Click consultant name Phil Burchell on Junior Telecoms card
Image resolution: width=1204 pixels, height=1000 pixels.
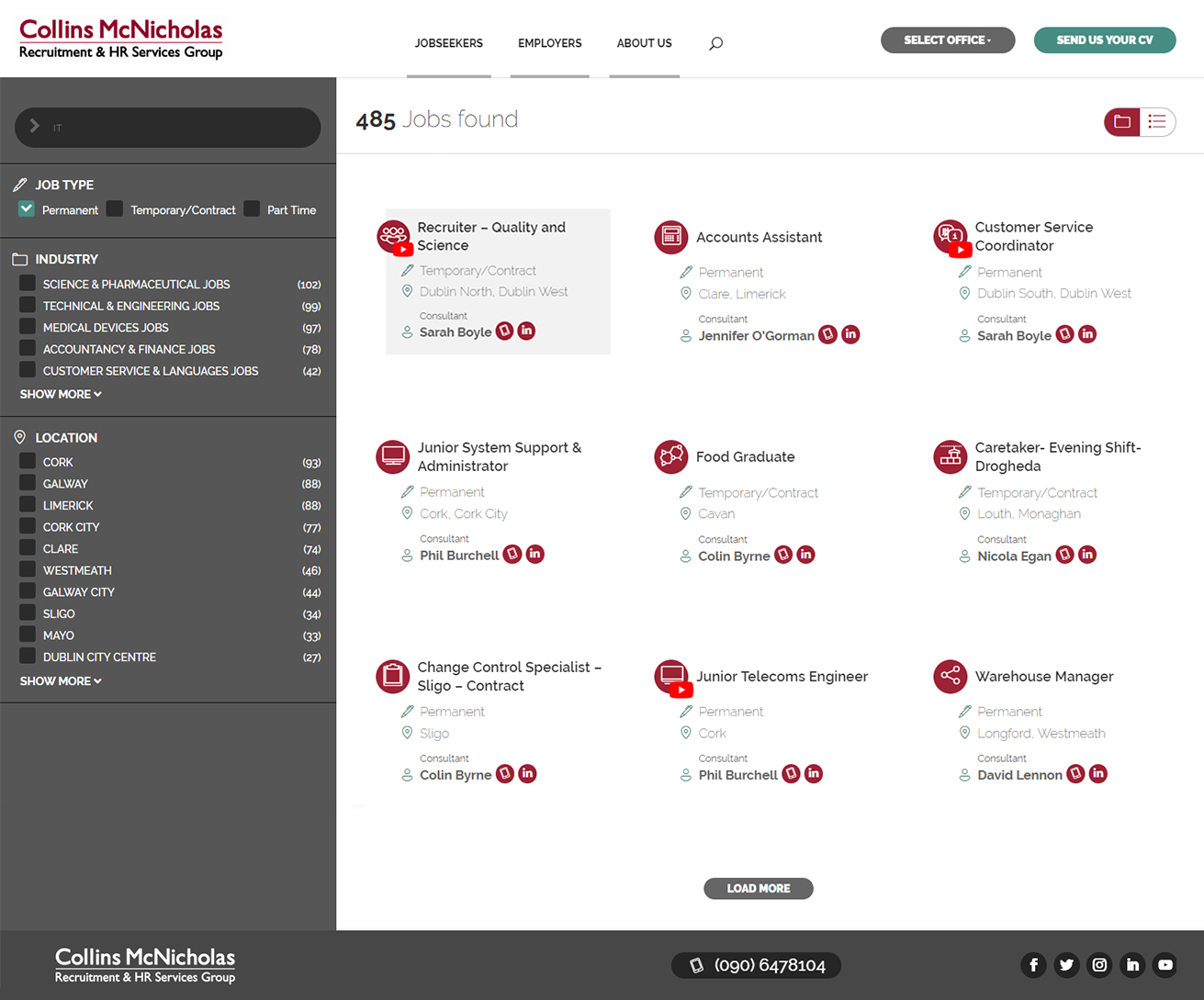click(x=737, y=775)
